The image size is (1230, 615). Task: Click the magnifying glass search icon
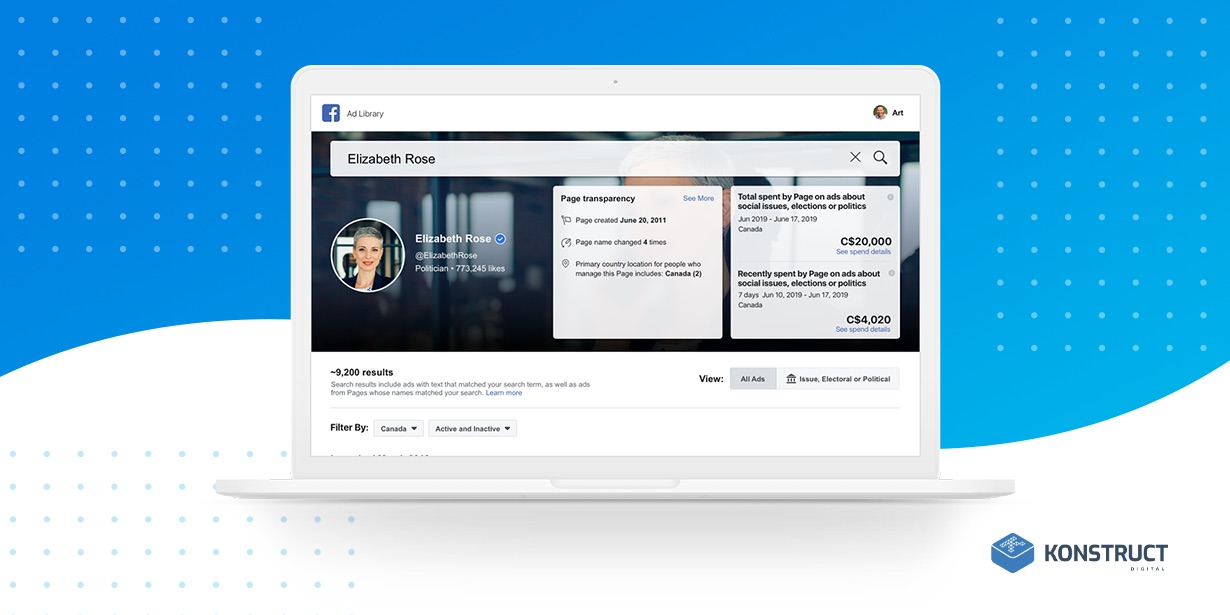point(880,157)
